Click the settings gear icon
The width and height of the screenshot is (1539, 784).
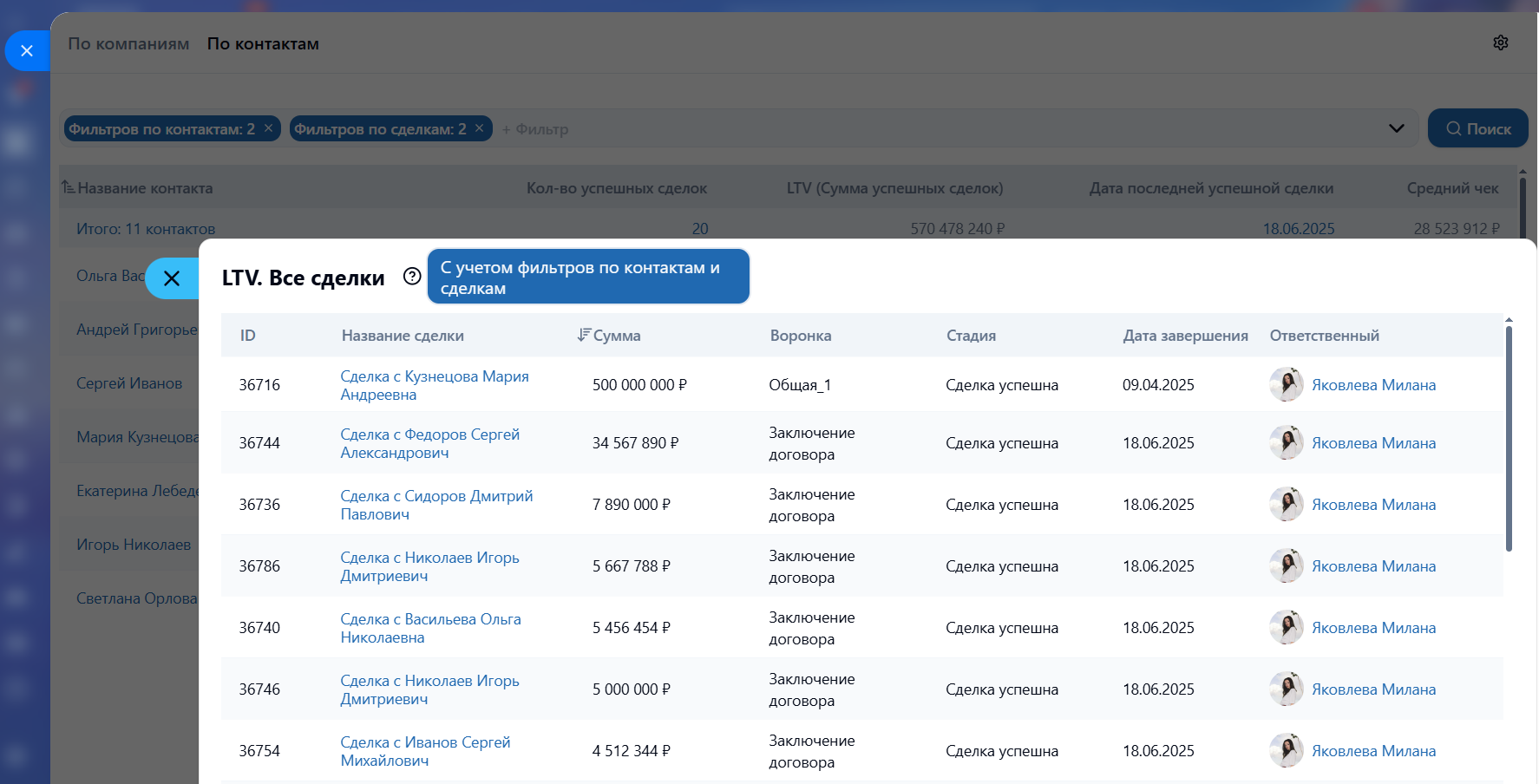point(1500,43)
